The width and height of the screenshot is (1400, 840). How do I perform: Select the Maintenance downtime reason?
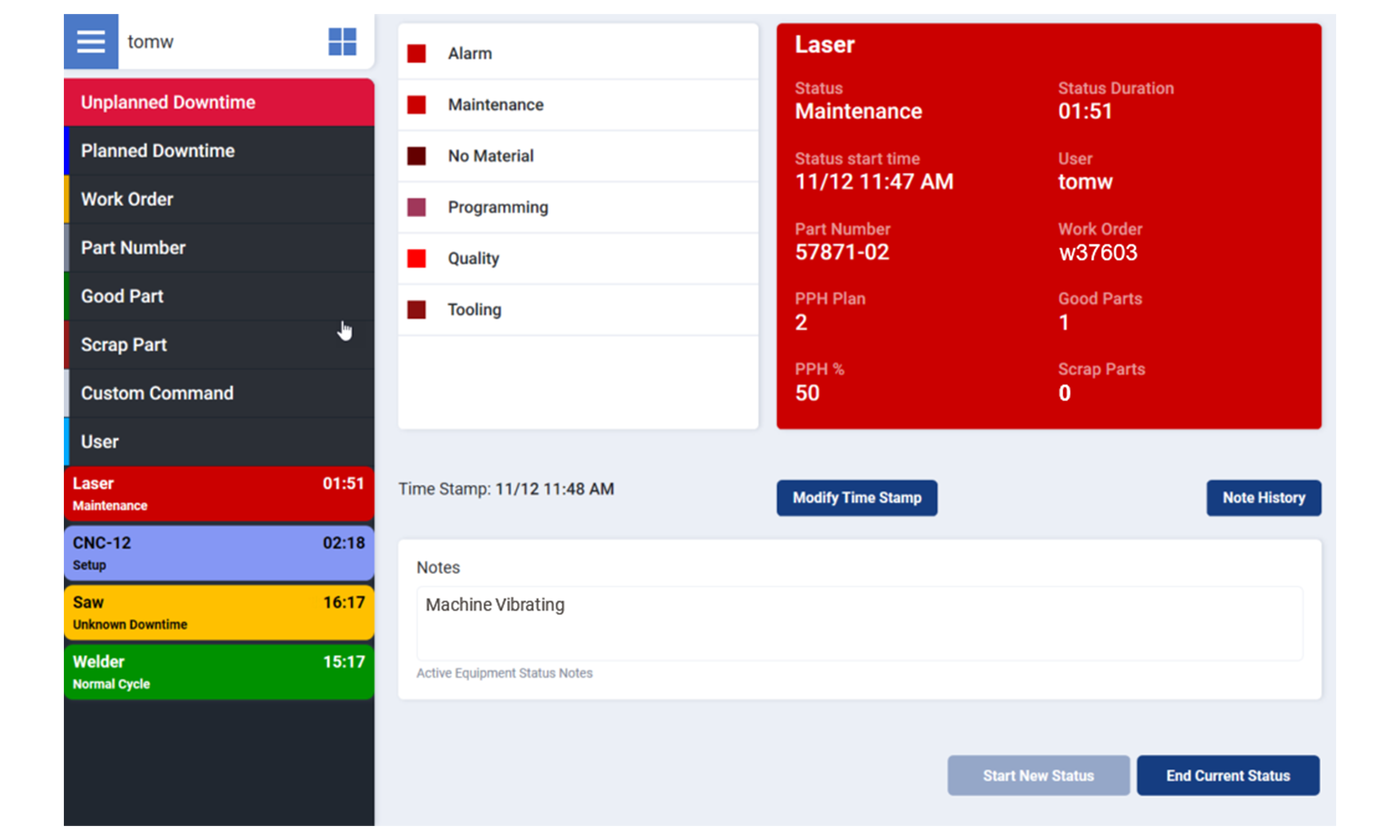click(x=495, y=105)
